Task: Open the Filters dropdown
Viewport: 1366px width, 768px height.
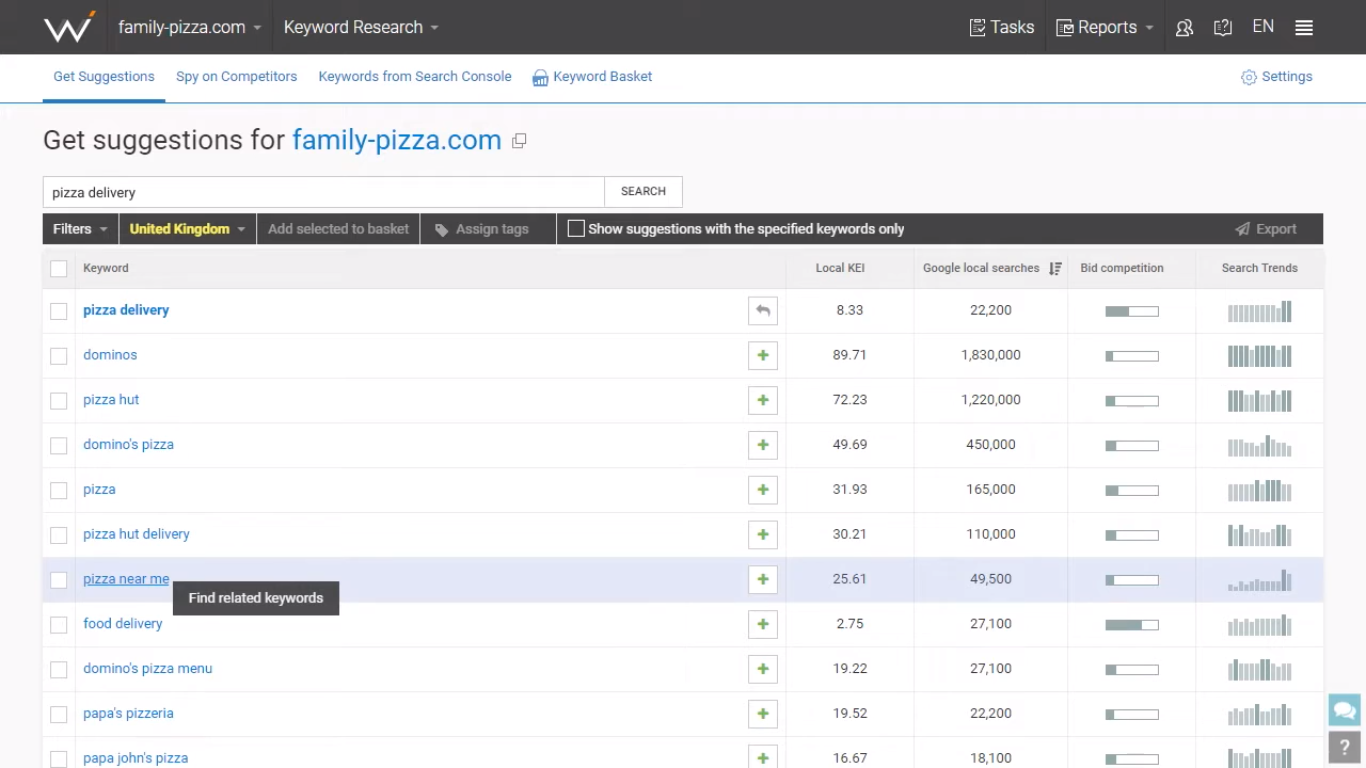Action: 80,229
